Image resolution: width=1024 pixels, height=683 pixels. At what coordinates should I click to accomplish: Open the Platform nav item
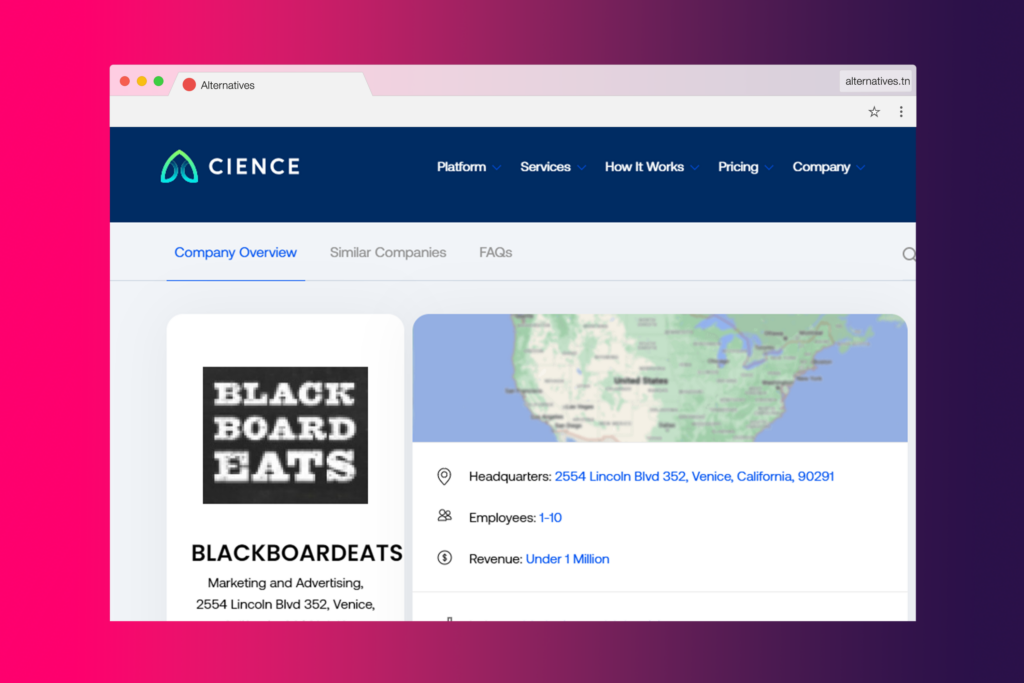pyautogui.click(x=461, y=167)
